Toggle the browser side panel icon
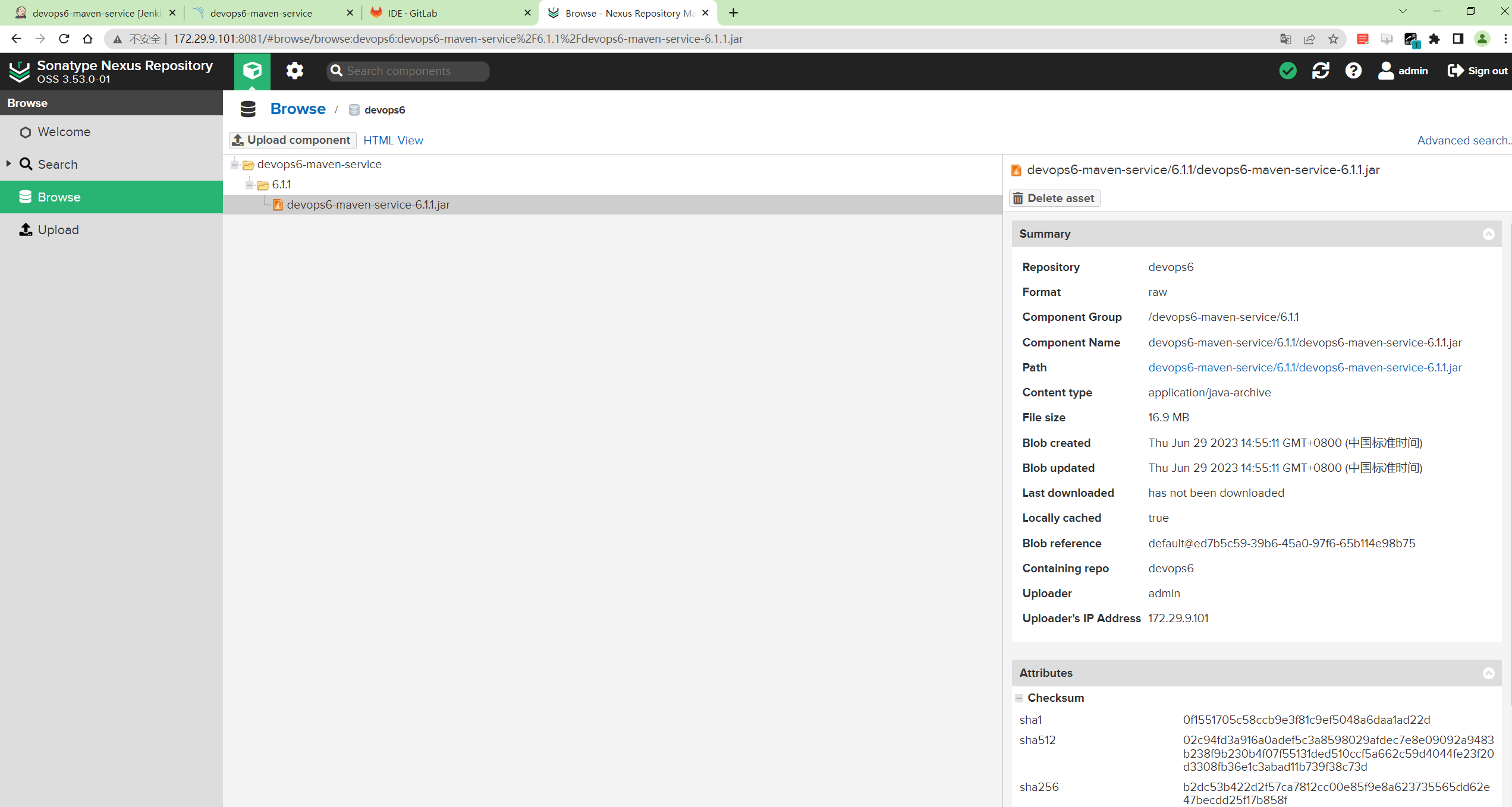This screenshot has width=1512, height=807. point(1458,39)
